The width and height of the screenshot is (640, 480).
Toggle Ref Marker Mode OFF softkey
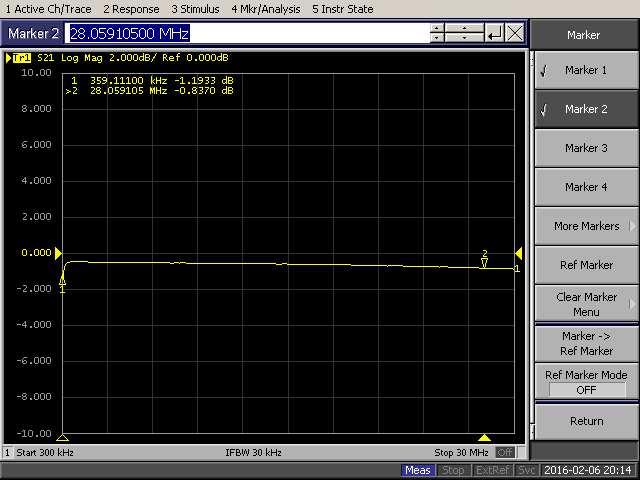pos(586,382)
